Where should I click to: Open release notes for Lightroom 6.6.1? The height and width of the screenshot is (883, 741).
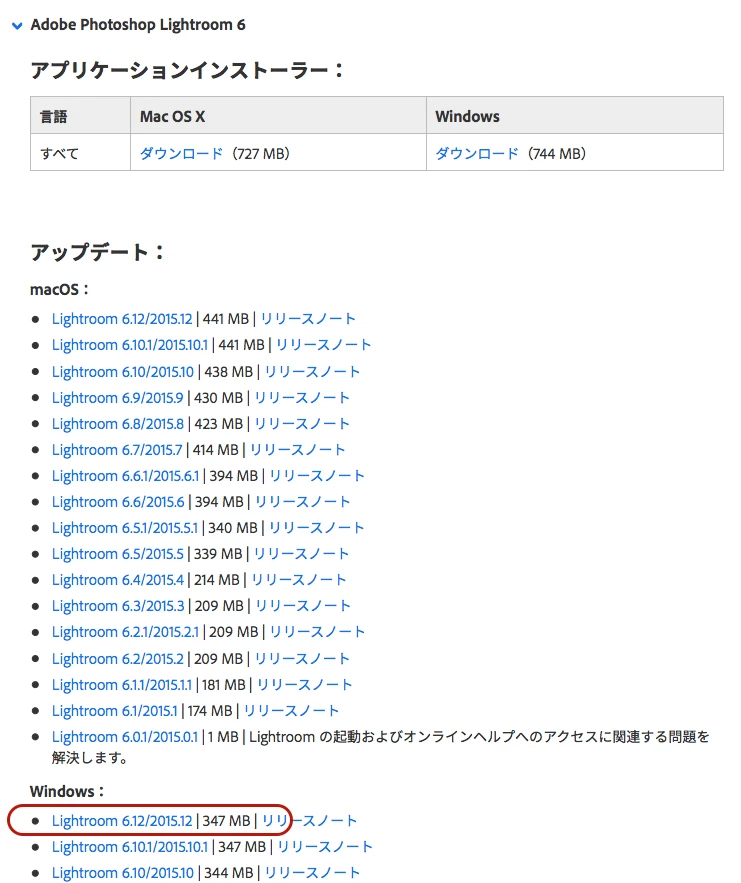[x=317, y=476]
